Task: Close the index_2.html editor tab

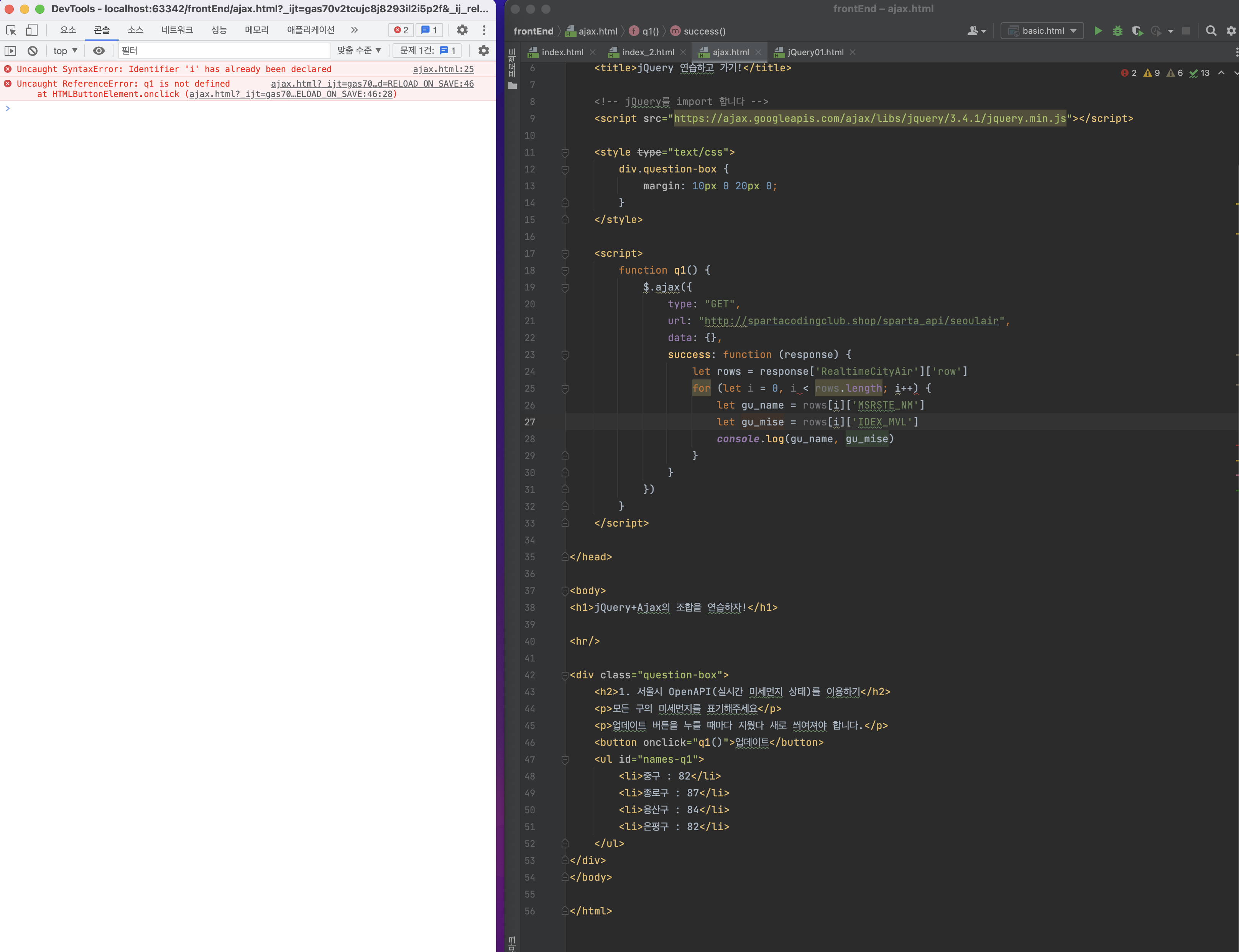Action: point(683,52)
